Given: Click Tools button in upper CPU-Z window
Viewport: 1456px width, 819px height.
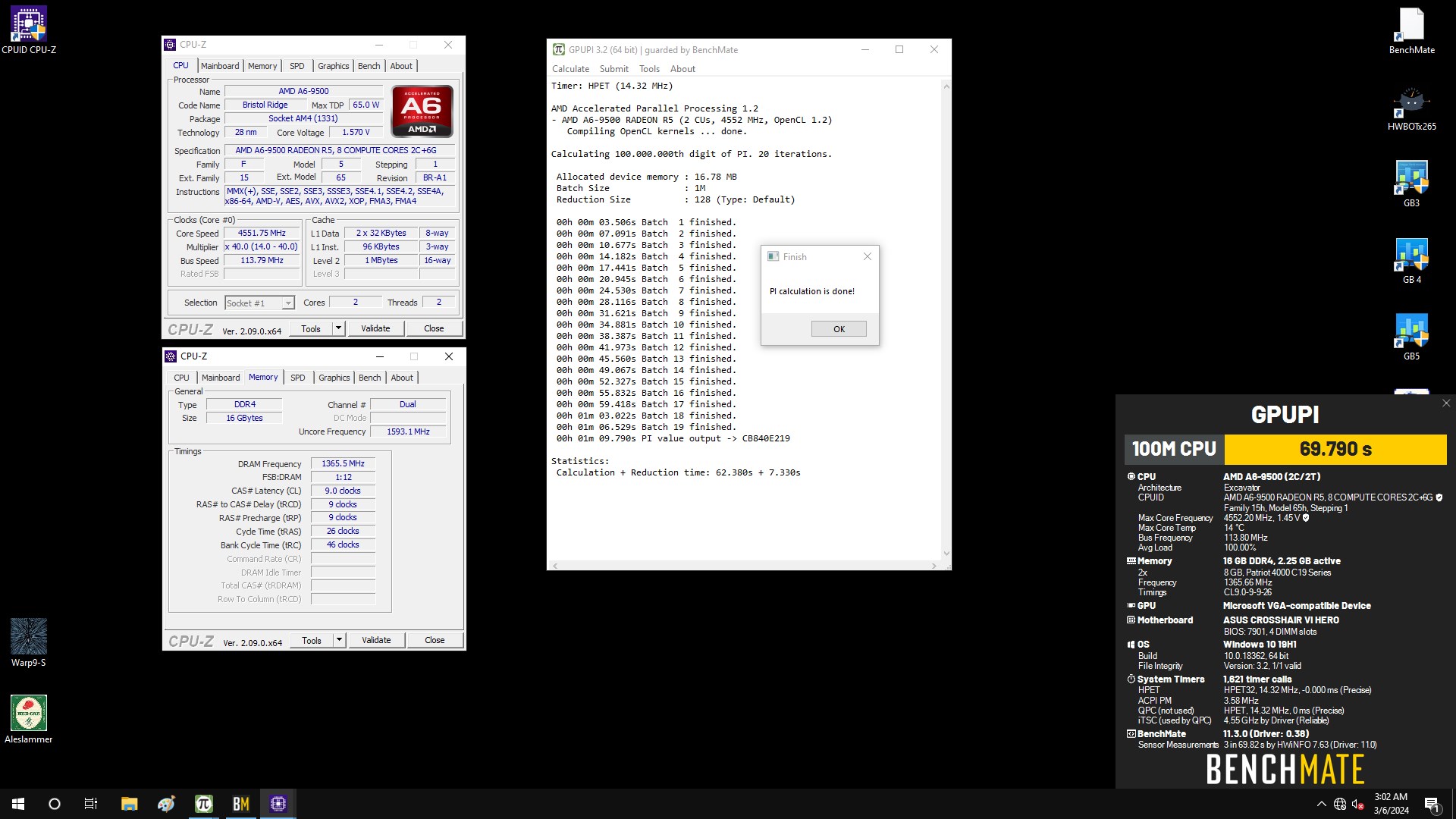Looking at the screenshot, I should click(311, 328).
